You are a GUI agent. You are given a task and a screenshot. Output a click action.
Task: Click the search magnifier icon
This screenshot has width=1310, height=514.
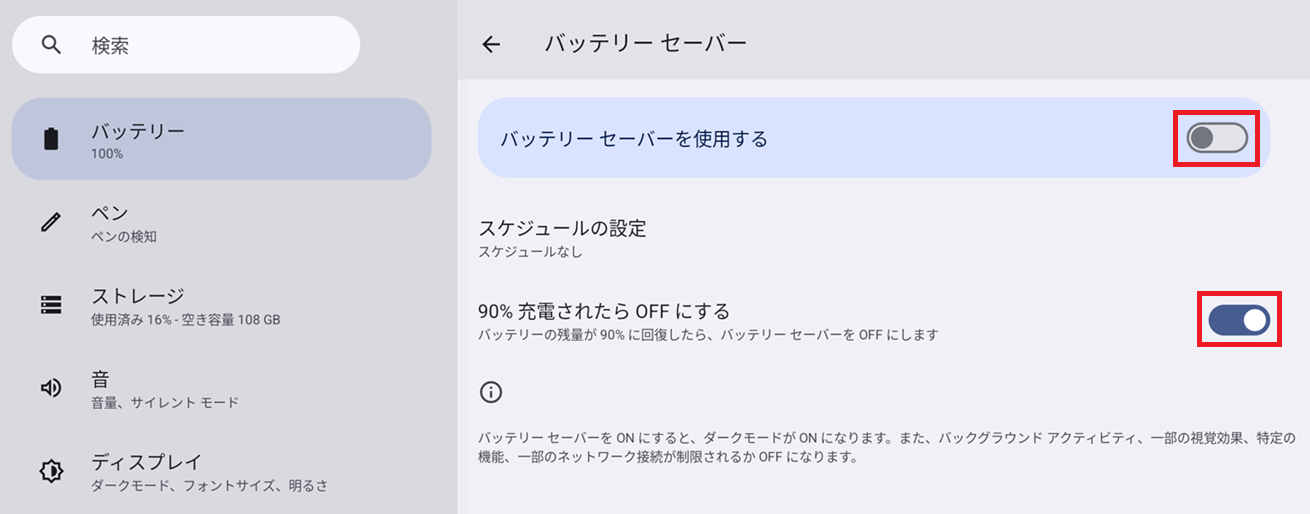(x=51, y=45)
